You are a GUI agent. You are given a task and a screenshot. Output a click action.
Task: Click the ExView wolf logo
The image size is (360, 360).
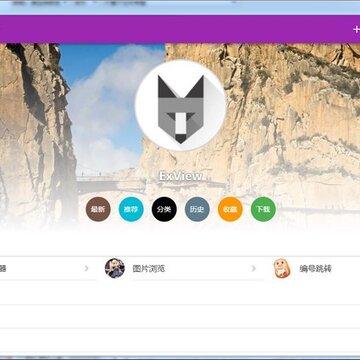[x=181, y=106]
